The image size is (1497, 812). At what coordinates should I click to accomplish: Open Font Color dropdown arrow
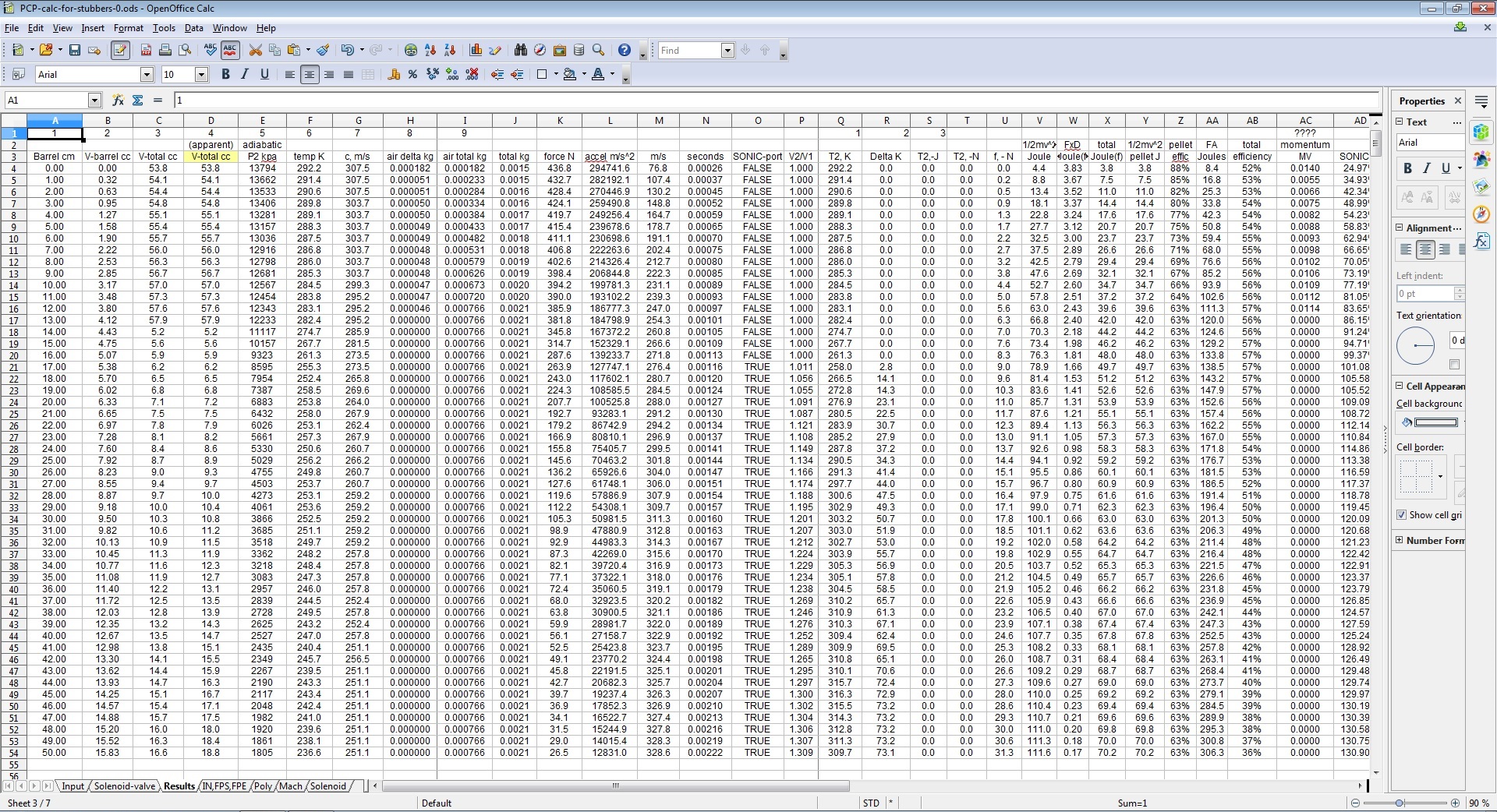click(612, 75)
